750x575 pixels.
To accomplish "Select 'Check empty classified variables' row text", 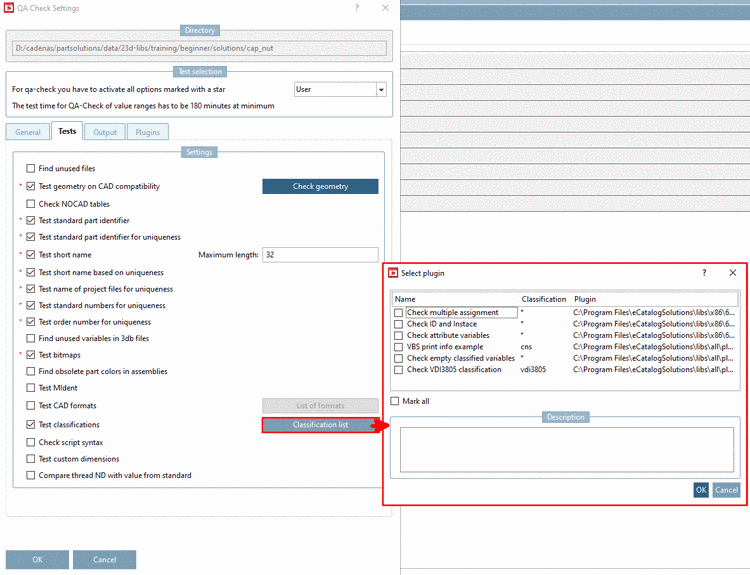I will (461, 358).
